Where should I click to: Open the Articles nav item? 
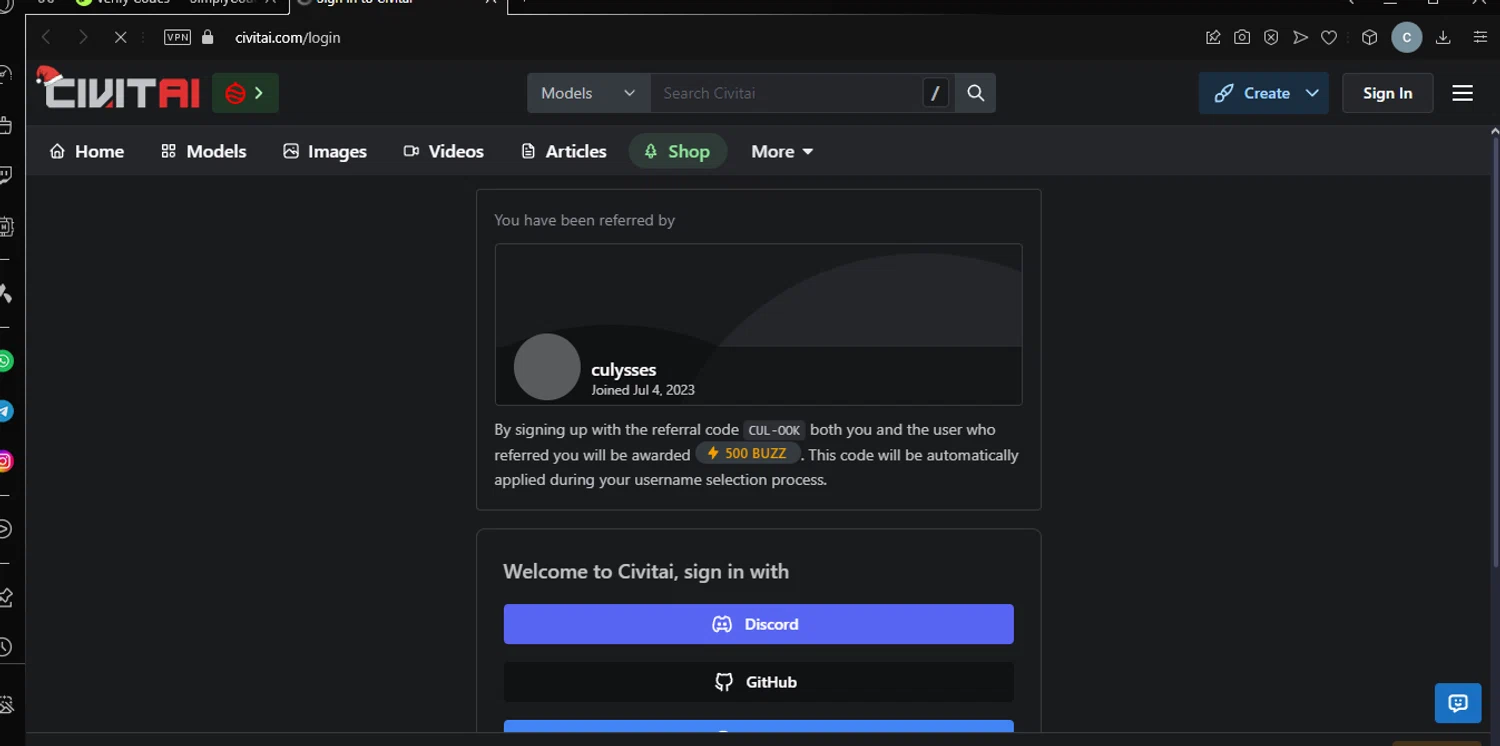[x=564, y=151]
